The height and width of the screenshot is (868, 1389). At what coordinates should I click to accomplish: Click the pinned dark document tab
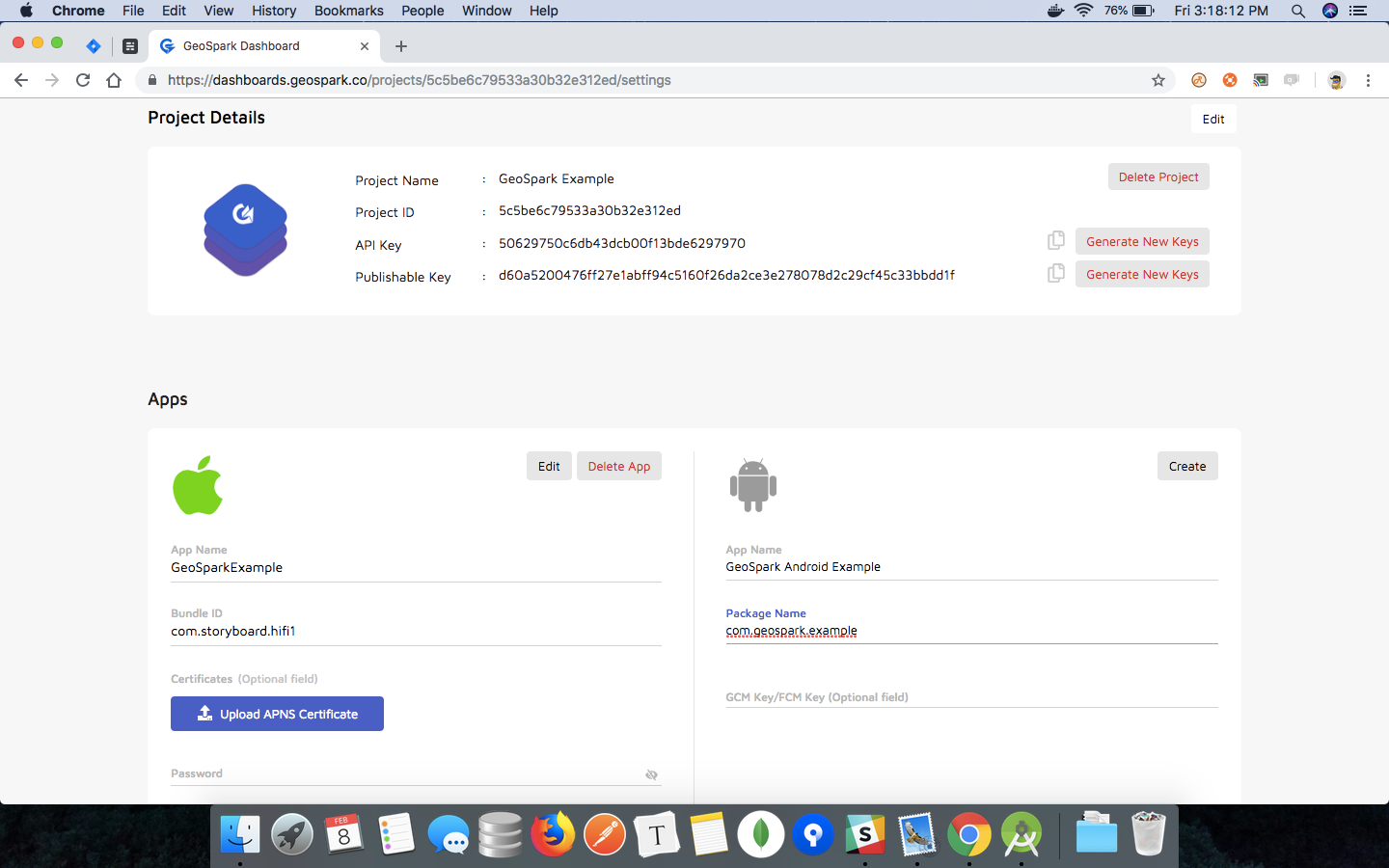tap(130, 46)
